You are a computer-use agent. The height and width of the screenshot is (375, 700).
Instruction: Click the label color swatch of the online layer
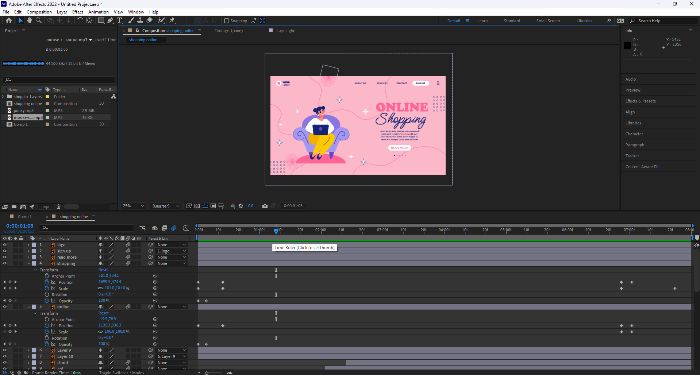[34, 307]
